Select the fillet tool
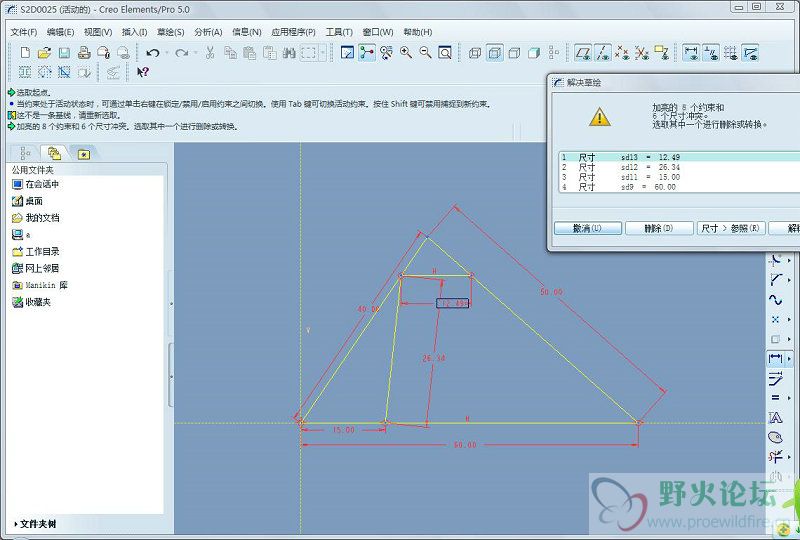Screen dimensions: 800x540 [x=776, y=280]
